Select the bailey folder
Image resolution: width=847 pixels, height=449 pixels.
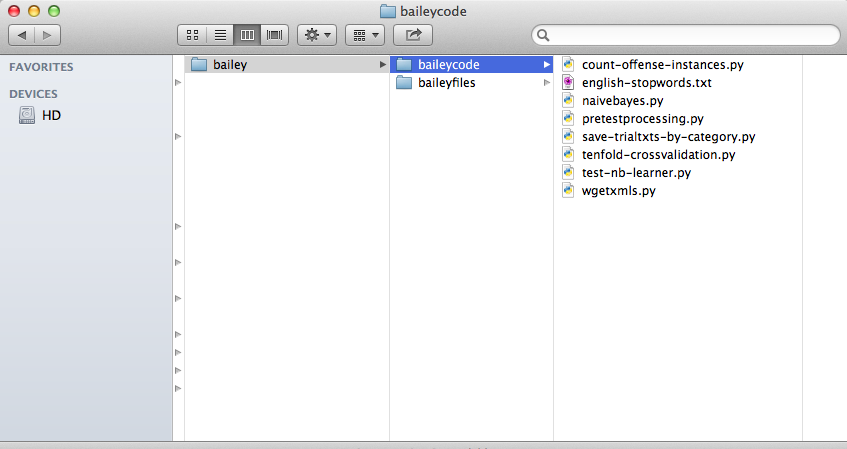pyautogui.click(x=230, y=65)
